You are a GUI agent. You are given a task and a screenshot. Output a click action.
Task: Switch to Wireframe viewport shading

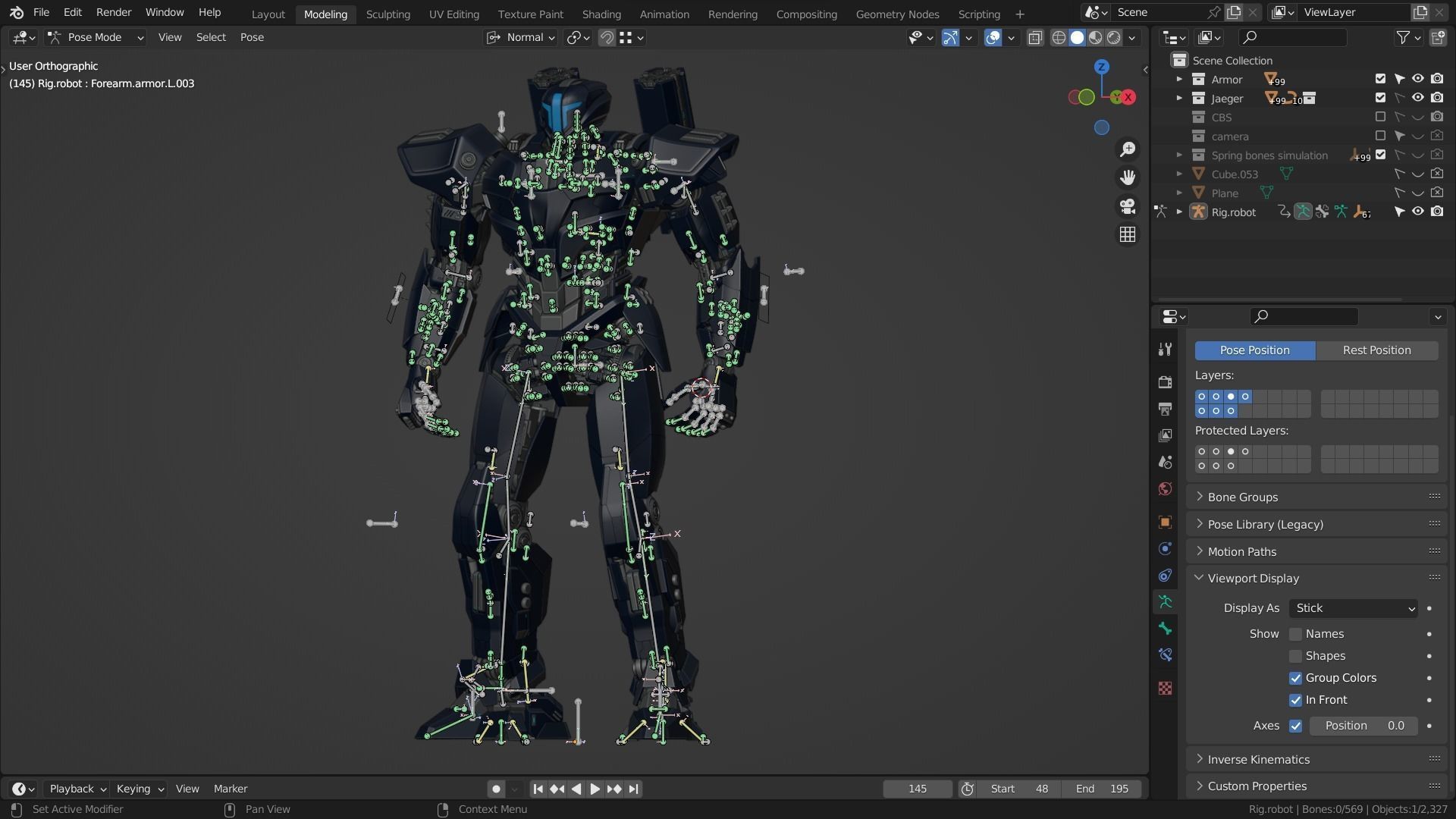1059,37
